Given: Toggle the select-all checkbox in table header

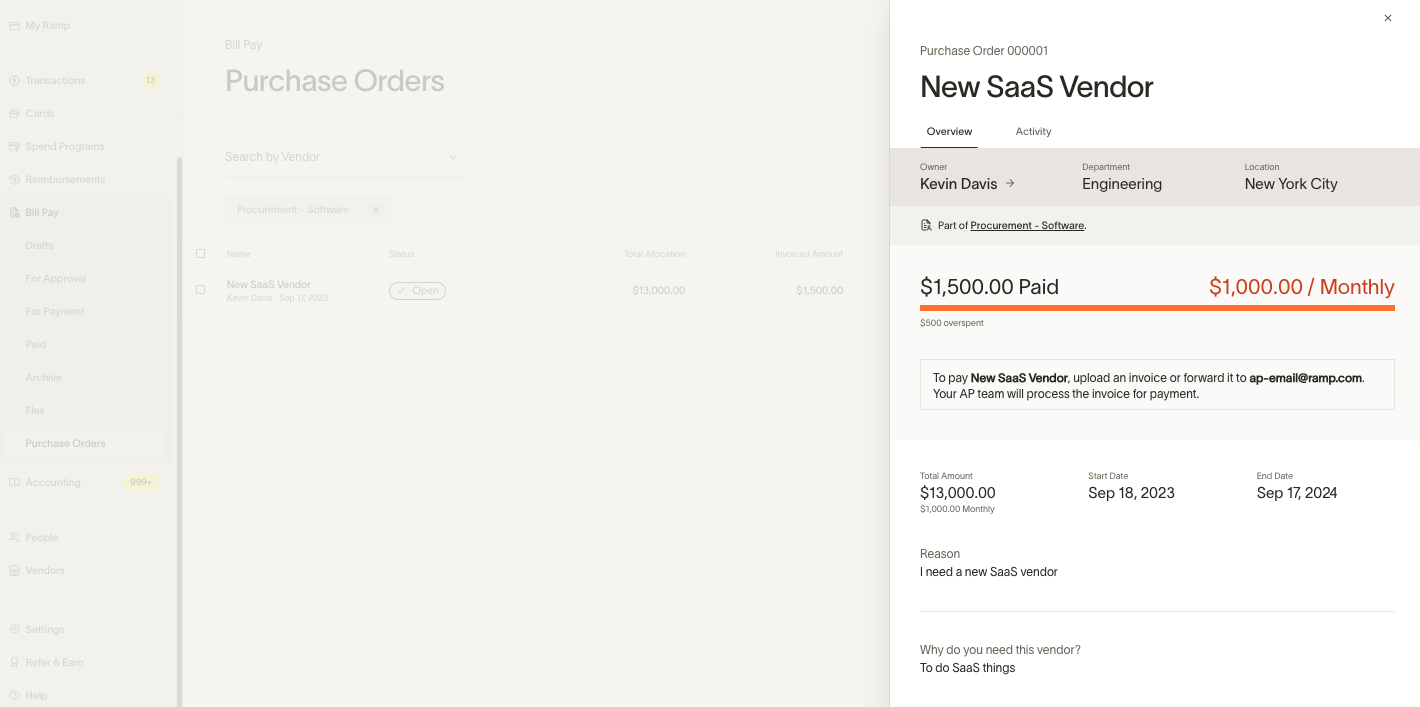Looking at the screenshot, I should pyautogui.click(x=200, y=254).
